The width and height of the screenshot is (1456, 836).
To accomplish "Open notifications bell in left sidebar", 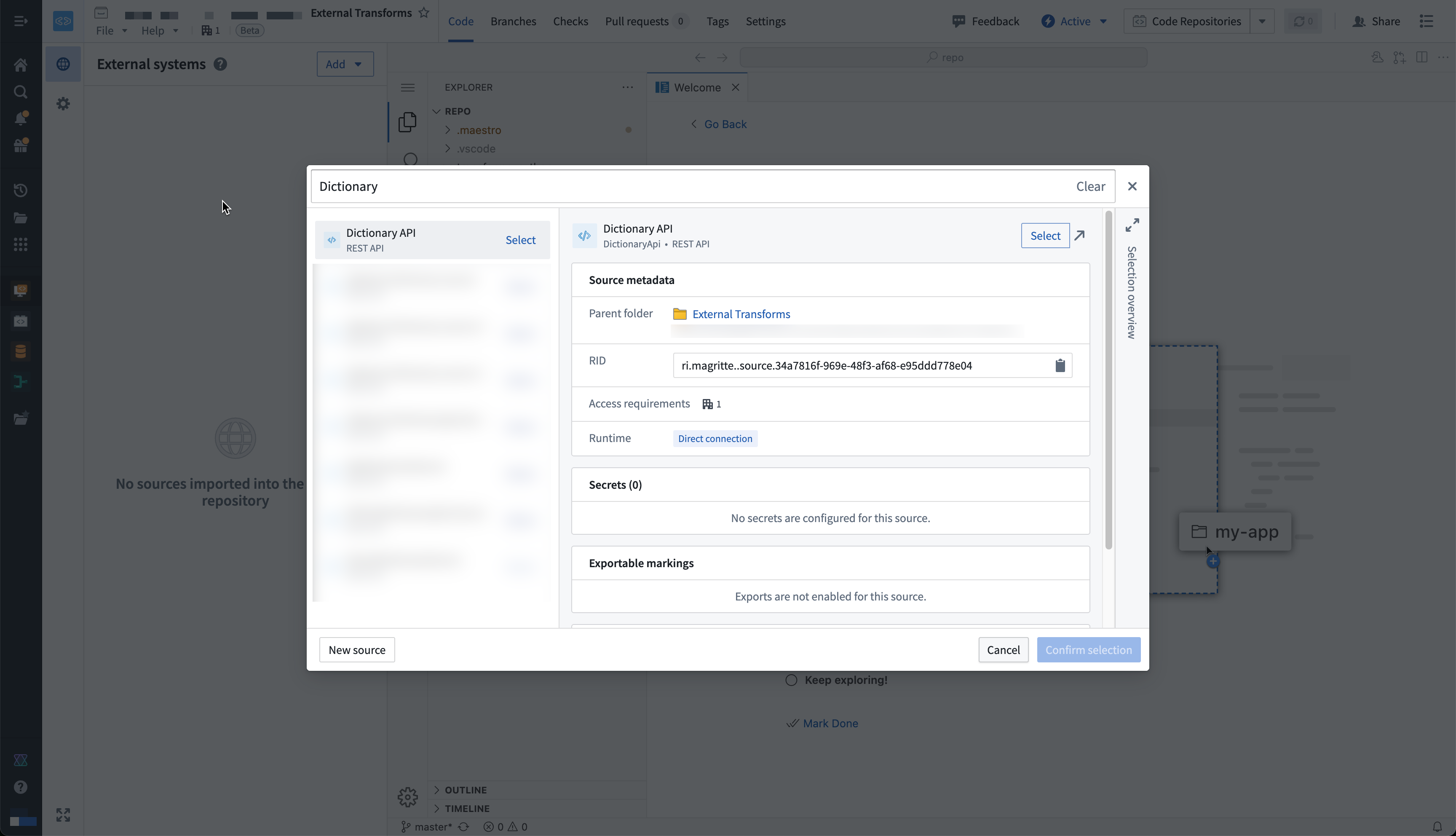I will click(21, 118).
